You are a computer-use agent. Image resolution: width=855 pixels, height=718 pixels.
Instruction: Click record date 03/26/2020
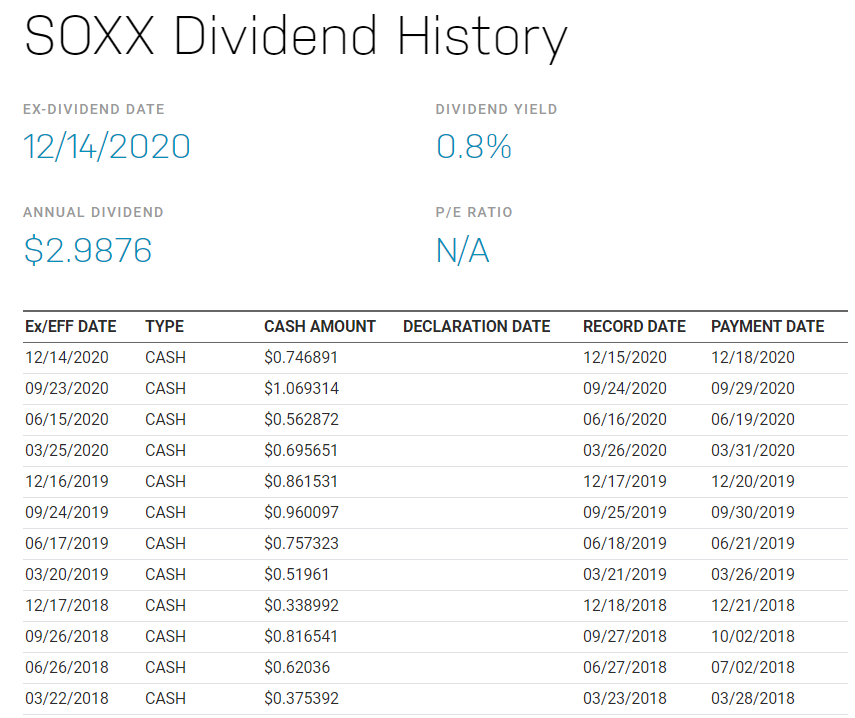pos(625,450)
